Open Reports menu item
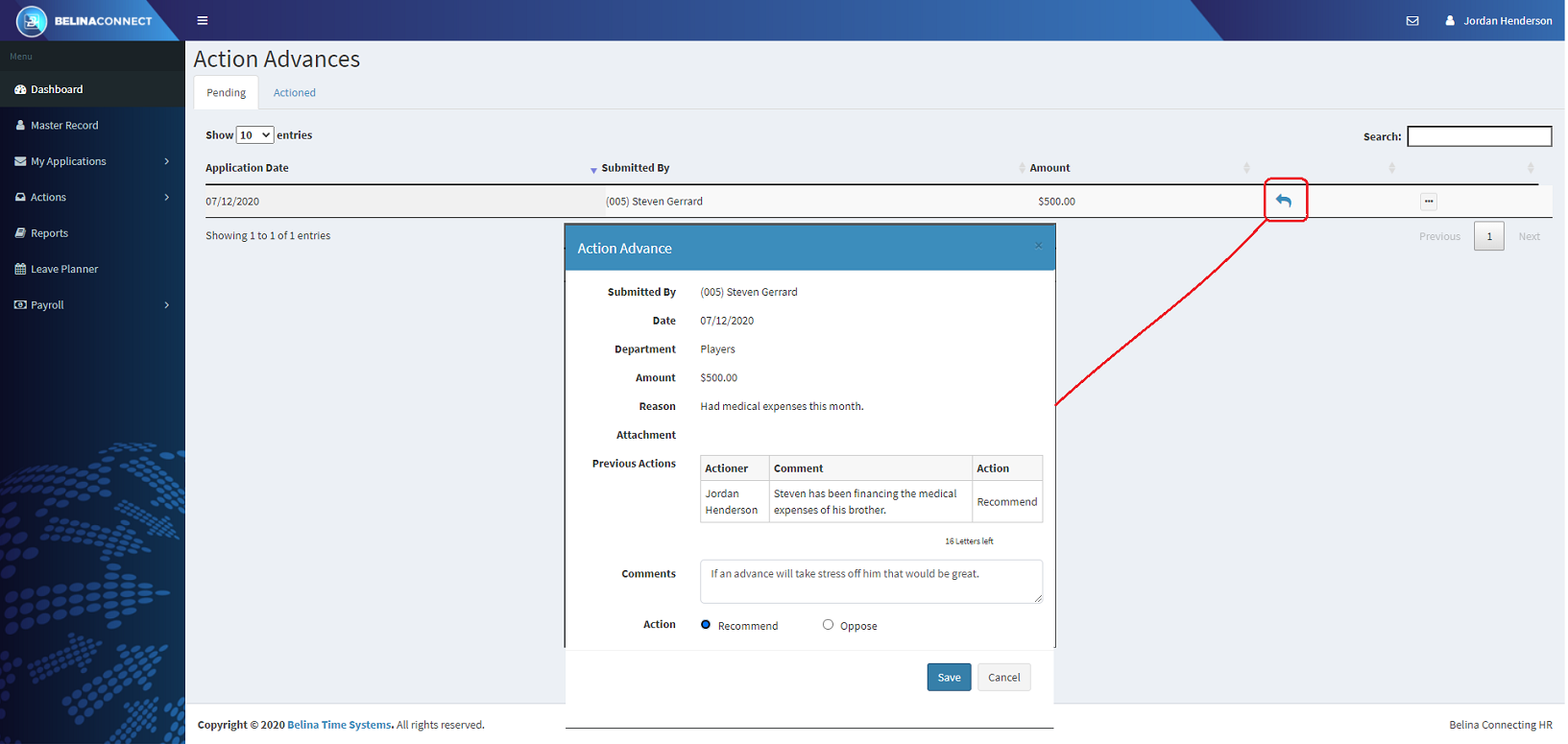1568x744 pixels. click(x=92, y=233)
